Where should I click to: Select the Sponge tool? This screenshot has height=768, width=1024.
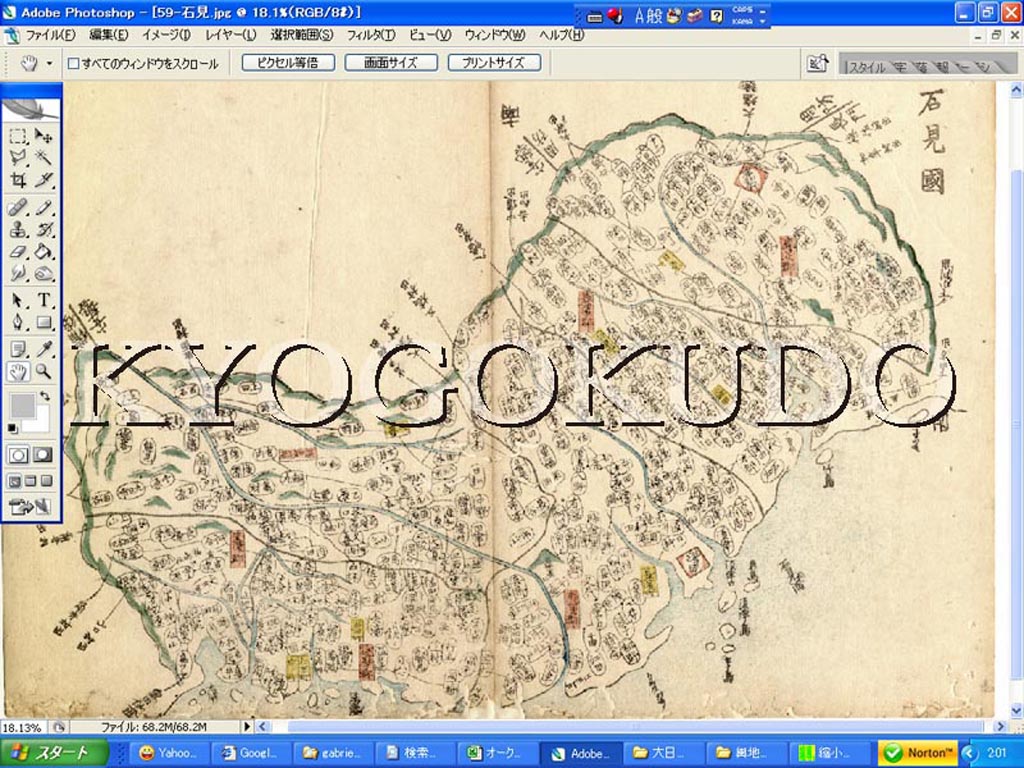click(x=43, y=273)
